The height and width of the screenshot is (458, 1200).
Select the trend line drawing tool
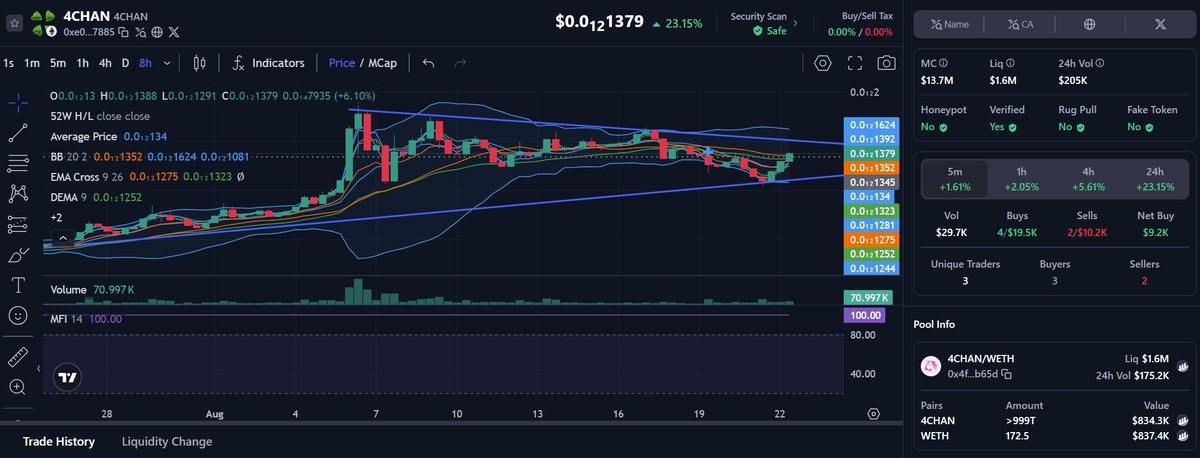pos(18,131)
